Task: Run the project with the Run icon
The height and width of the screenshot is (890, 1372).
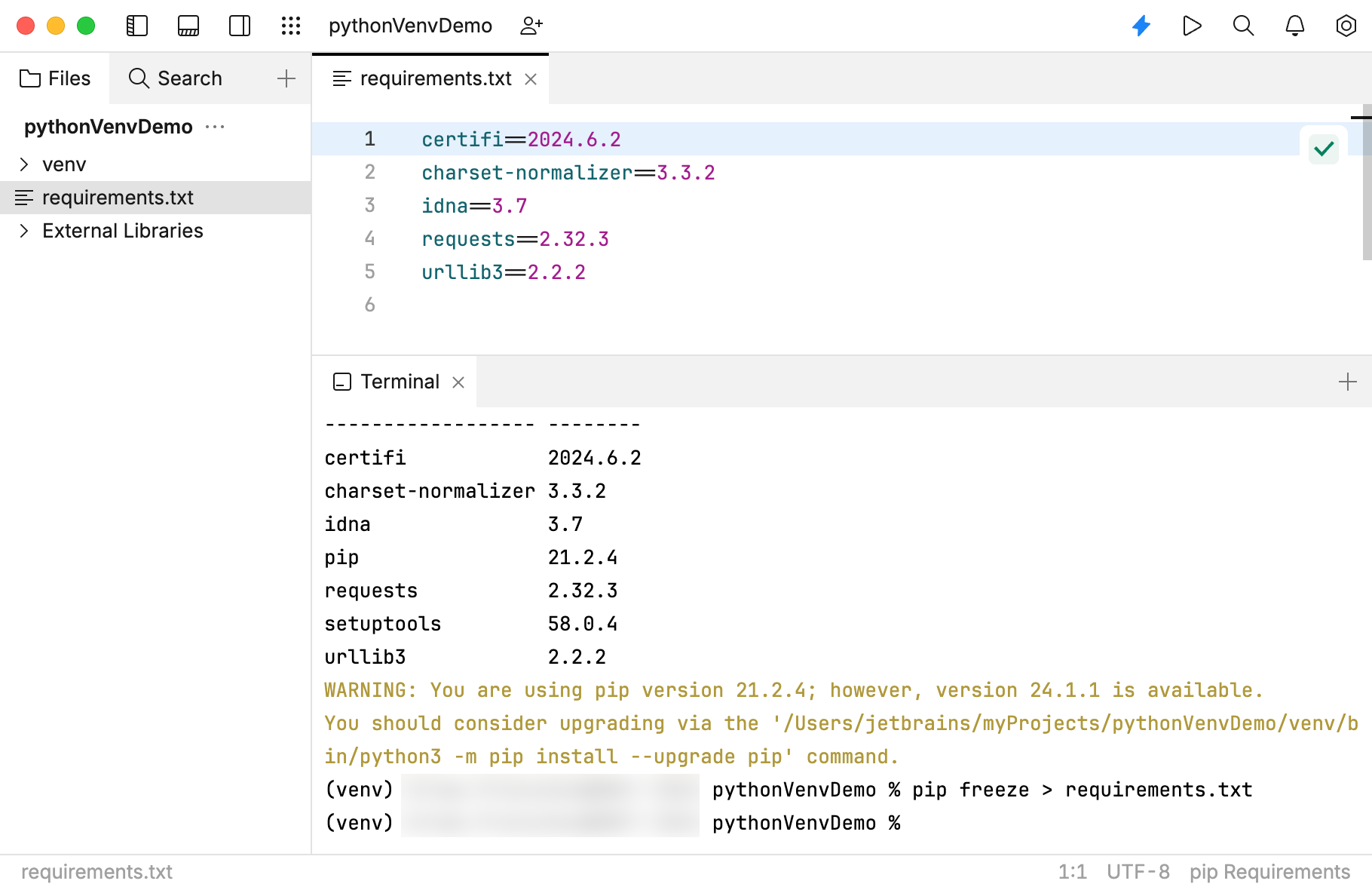Action: tap(1192, 26)
